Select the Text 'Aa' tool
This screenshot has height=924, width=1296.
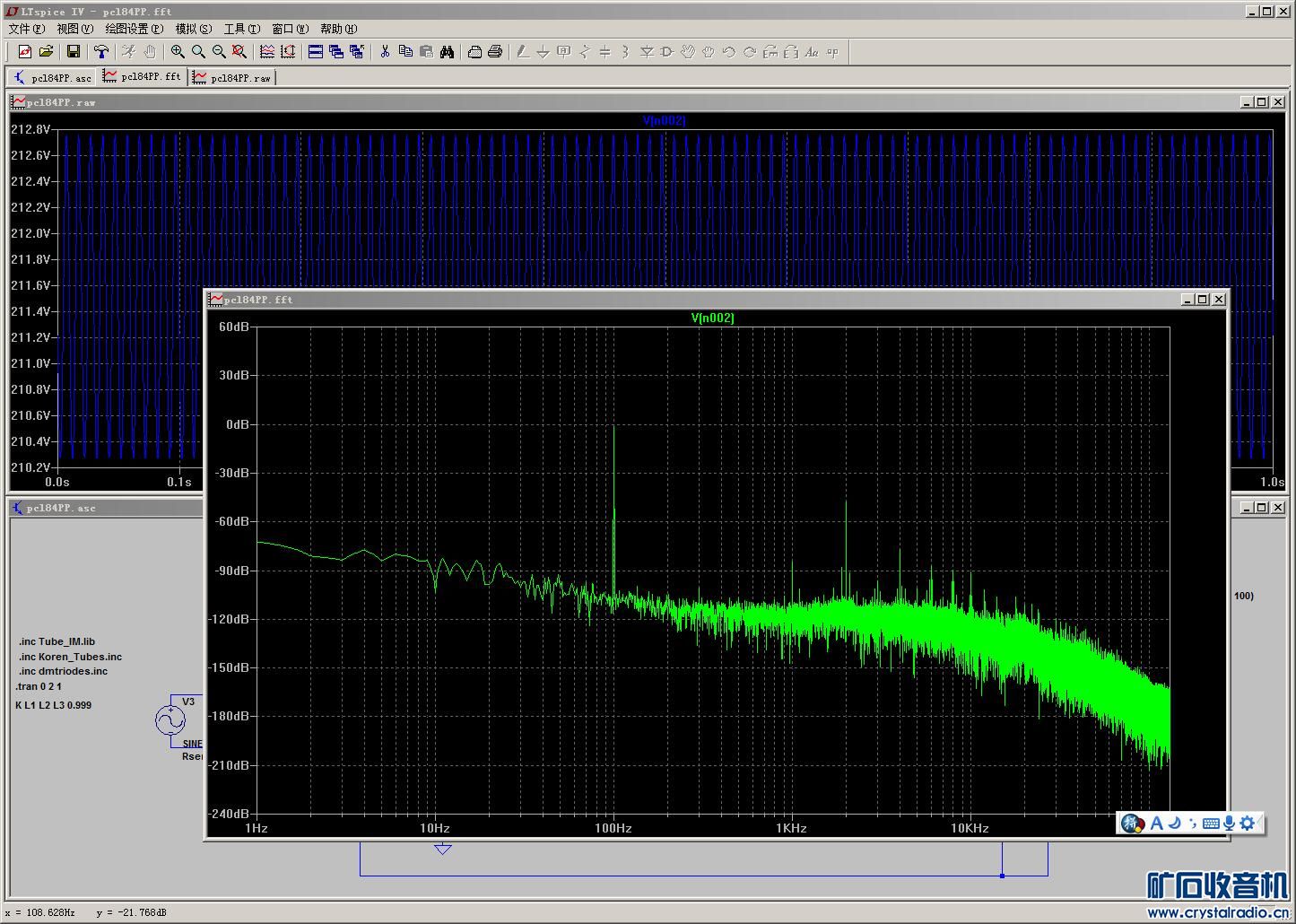point(812,52)
